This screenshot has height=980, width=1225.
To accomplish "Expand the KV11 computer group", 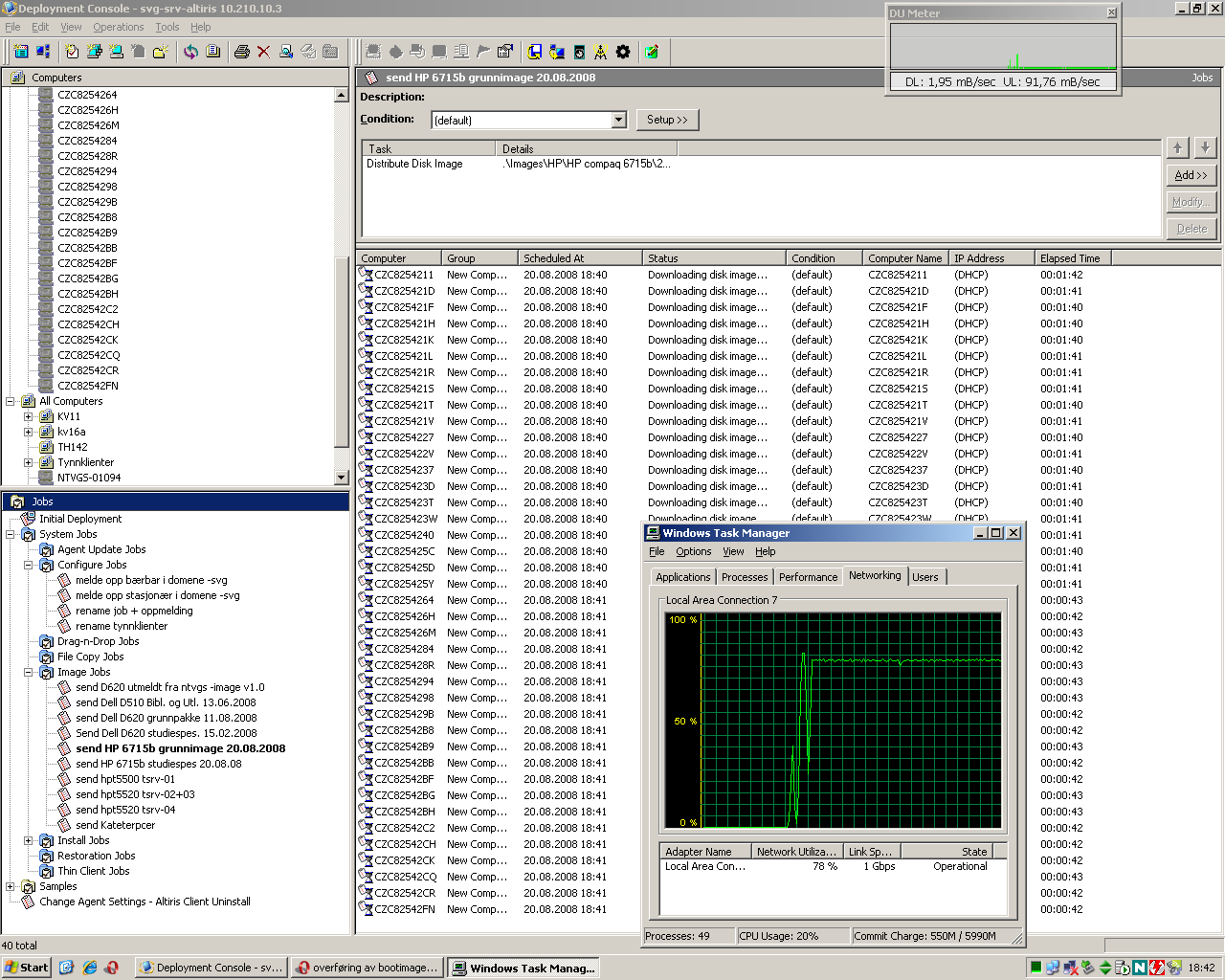I will point(29,416).
